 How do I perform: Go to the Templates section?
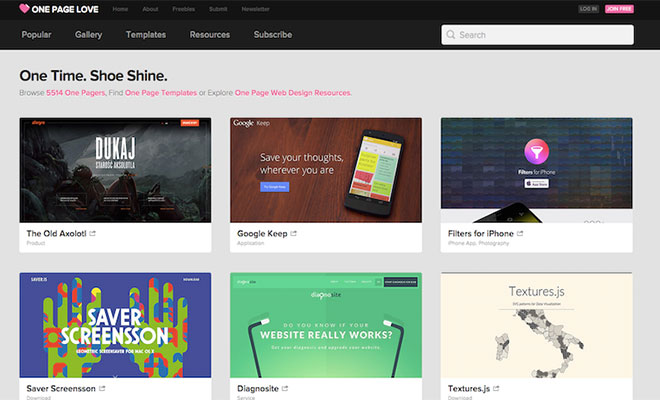pos(146,35)
